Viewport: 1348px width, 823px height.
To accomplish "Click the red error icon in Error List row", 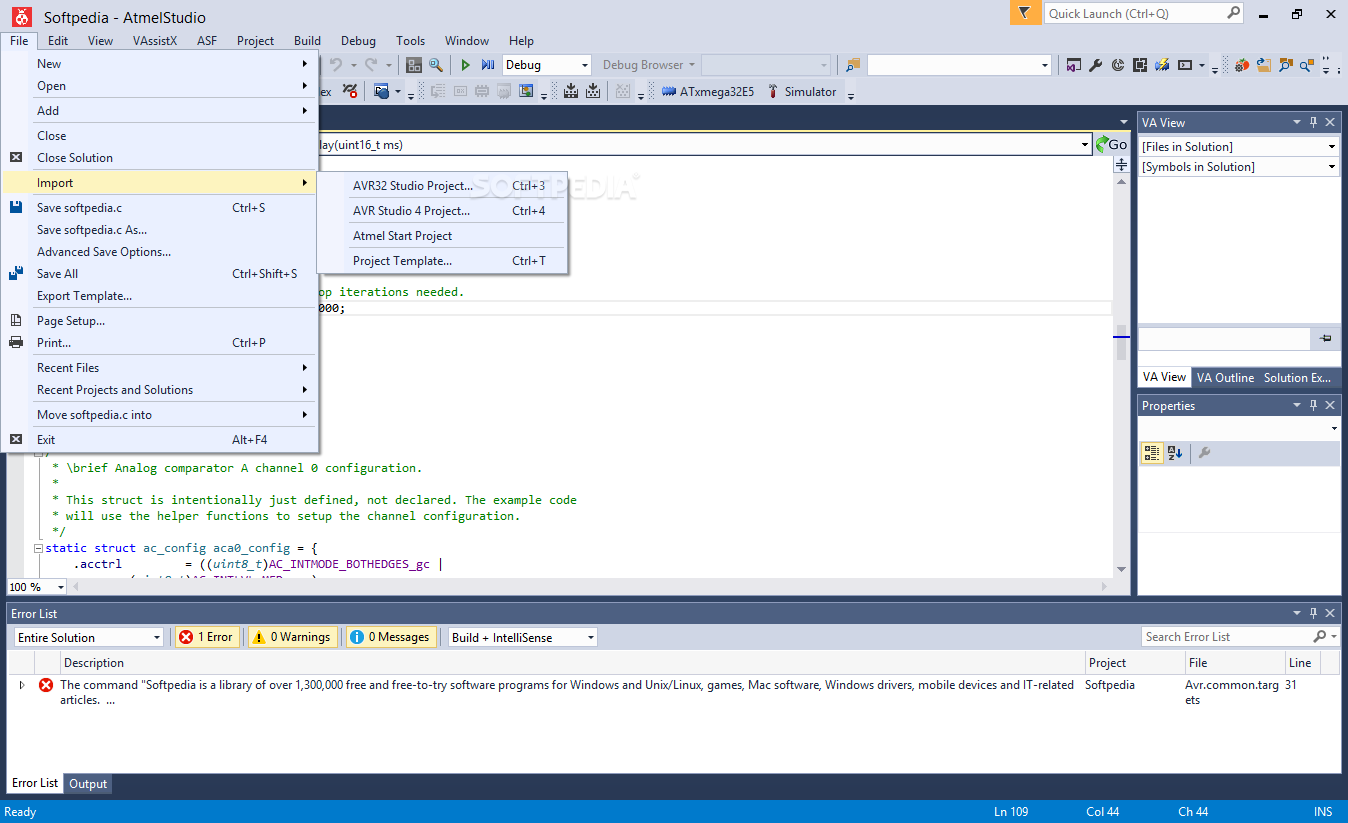I will coord(46,686).
